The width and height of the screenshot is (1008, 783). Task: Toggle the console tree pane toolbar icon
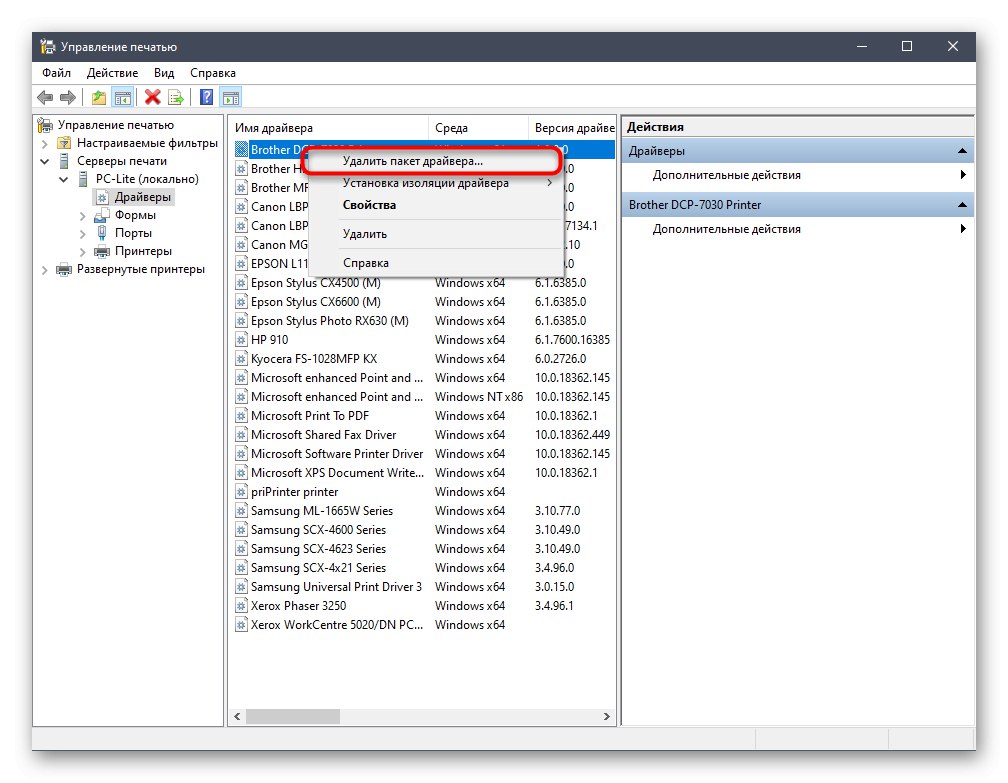pyautogui.click(x=122, y=98)
